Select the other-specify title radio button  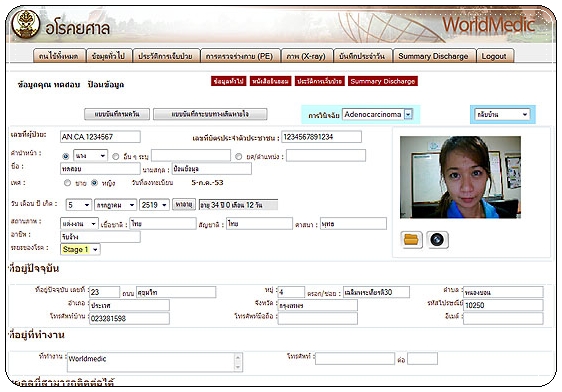coord(115,156)
